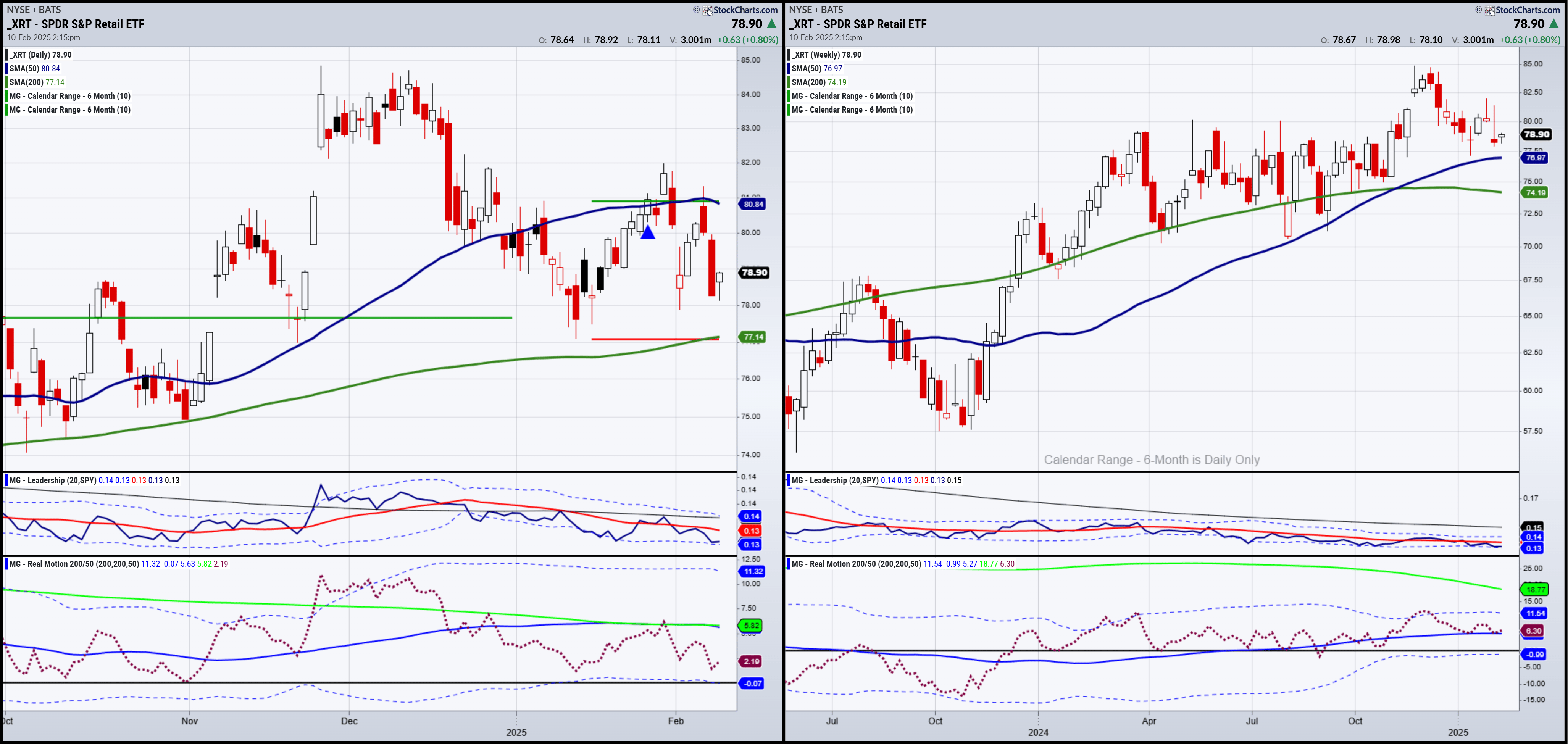Click the green up arrow beside 78.90 on the weekly chart header

point(1553,24)
